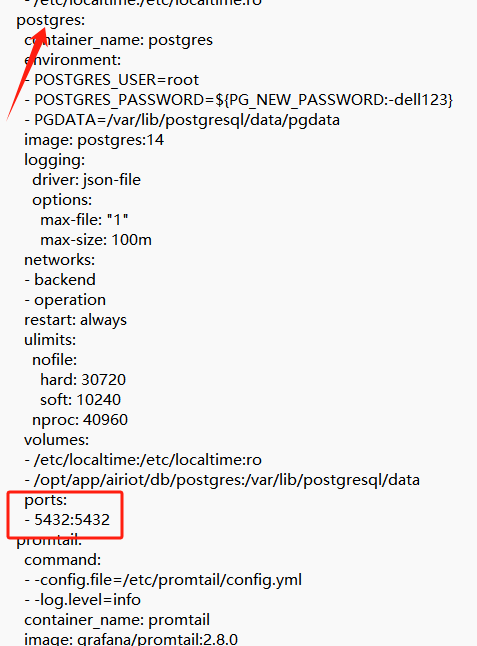Click the networks: key
Image resolution: width=477 pixels, height=646 pixels.
[59, 260]
